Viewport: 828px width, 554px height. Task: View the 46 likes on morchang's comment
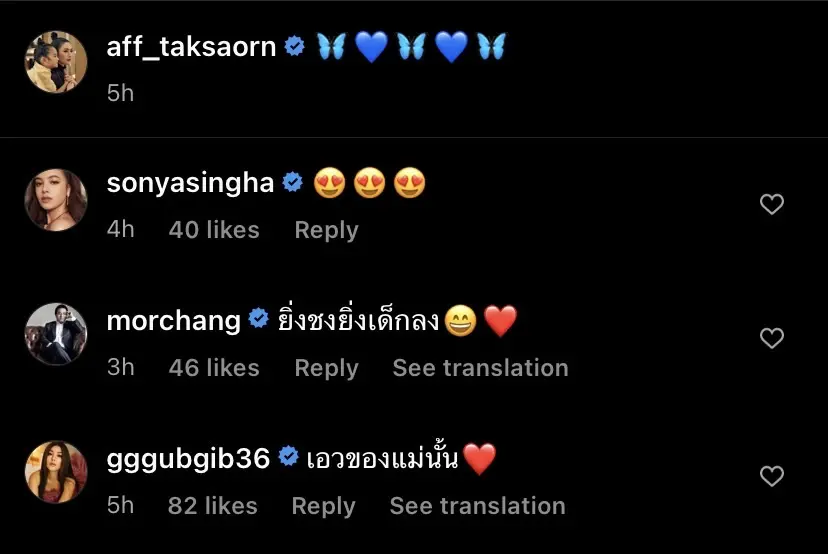coord(214,368)
